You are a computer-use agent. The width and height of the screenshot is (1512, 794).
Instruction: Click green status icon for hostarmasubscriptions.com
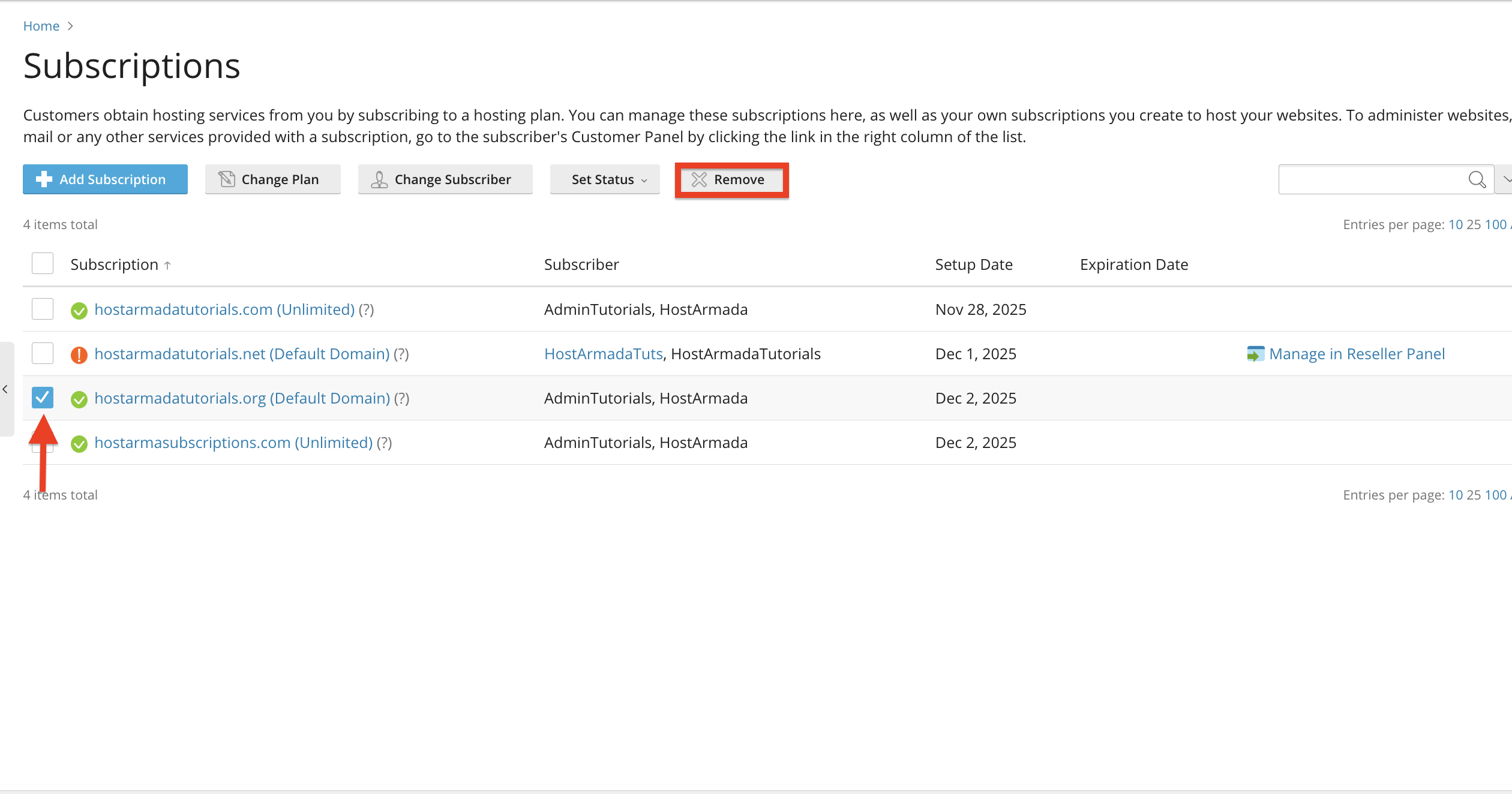pos(79,444)
